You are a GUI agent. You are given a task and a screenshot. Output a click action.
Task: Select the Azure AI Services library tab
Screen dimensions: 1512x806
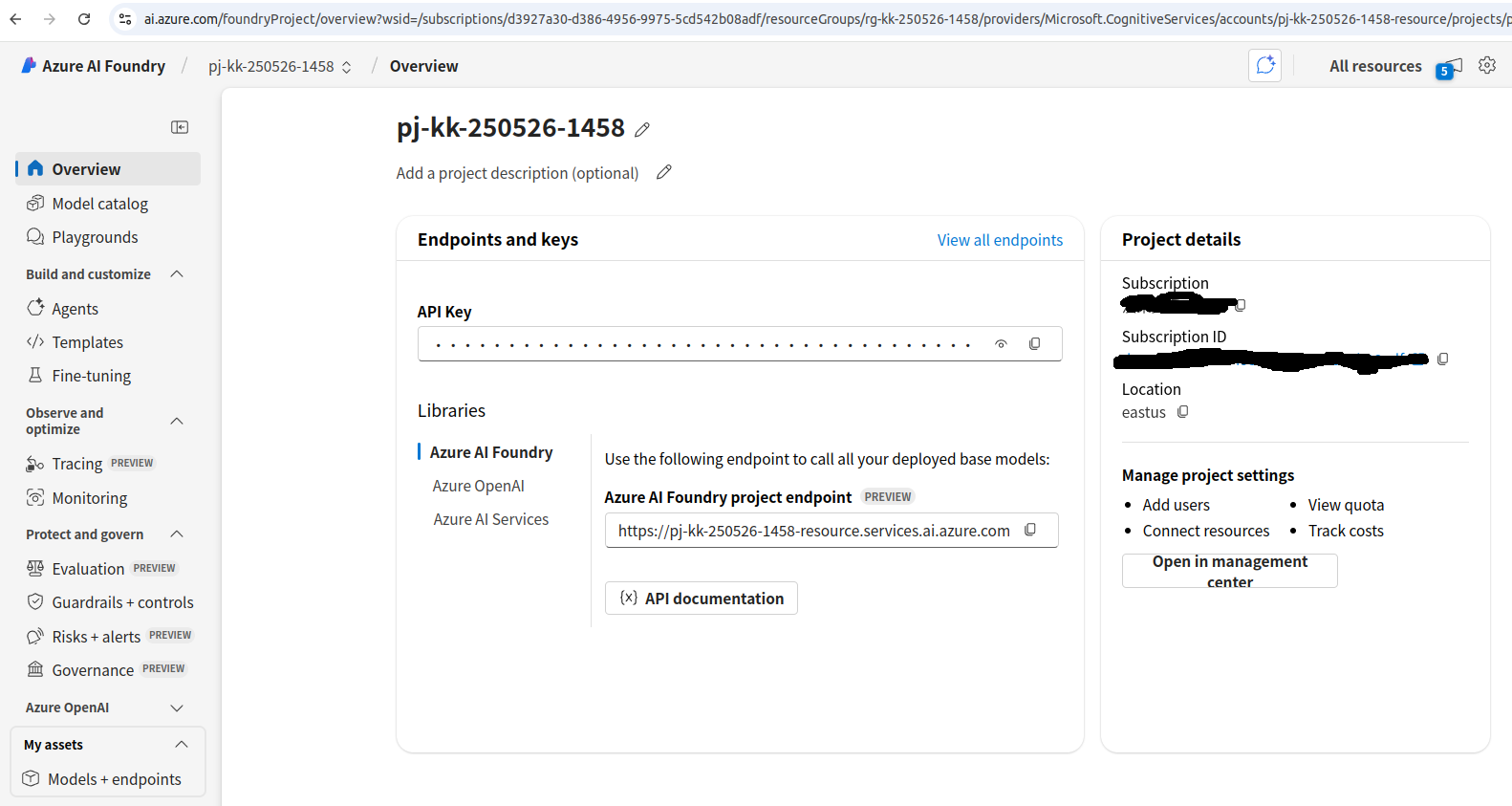click(490, 519)
